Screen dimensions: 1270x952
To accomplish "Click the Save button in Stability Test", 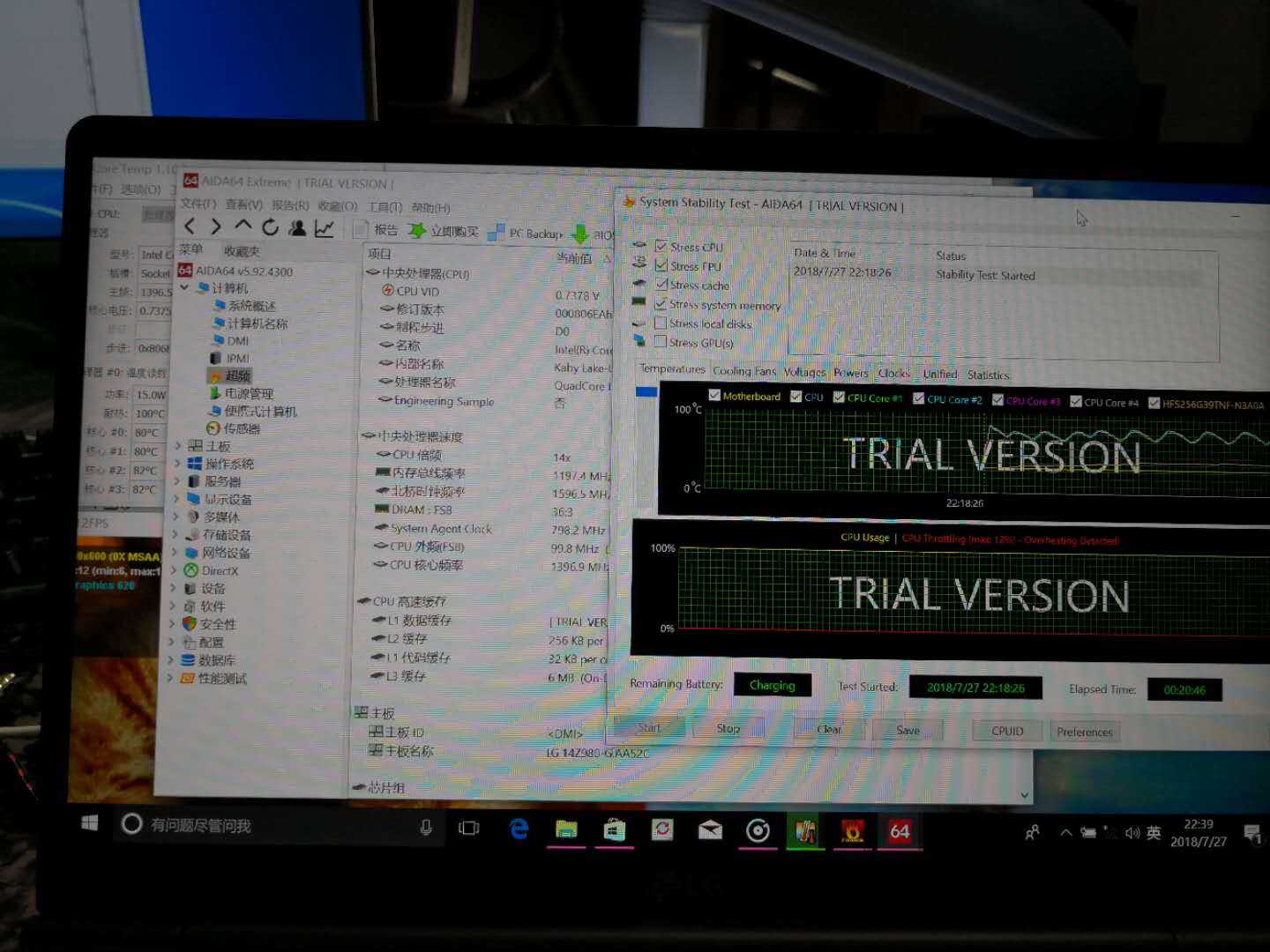I will [x=908, y=730].
